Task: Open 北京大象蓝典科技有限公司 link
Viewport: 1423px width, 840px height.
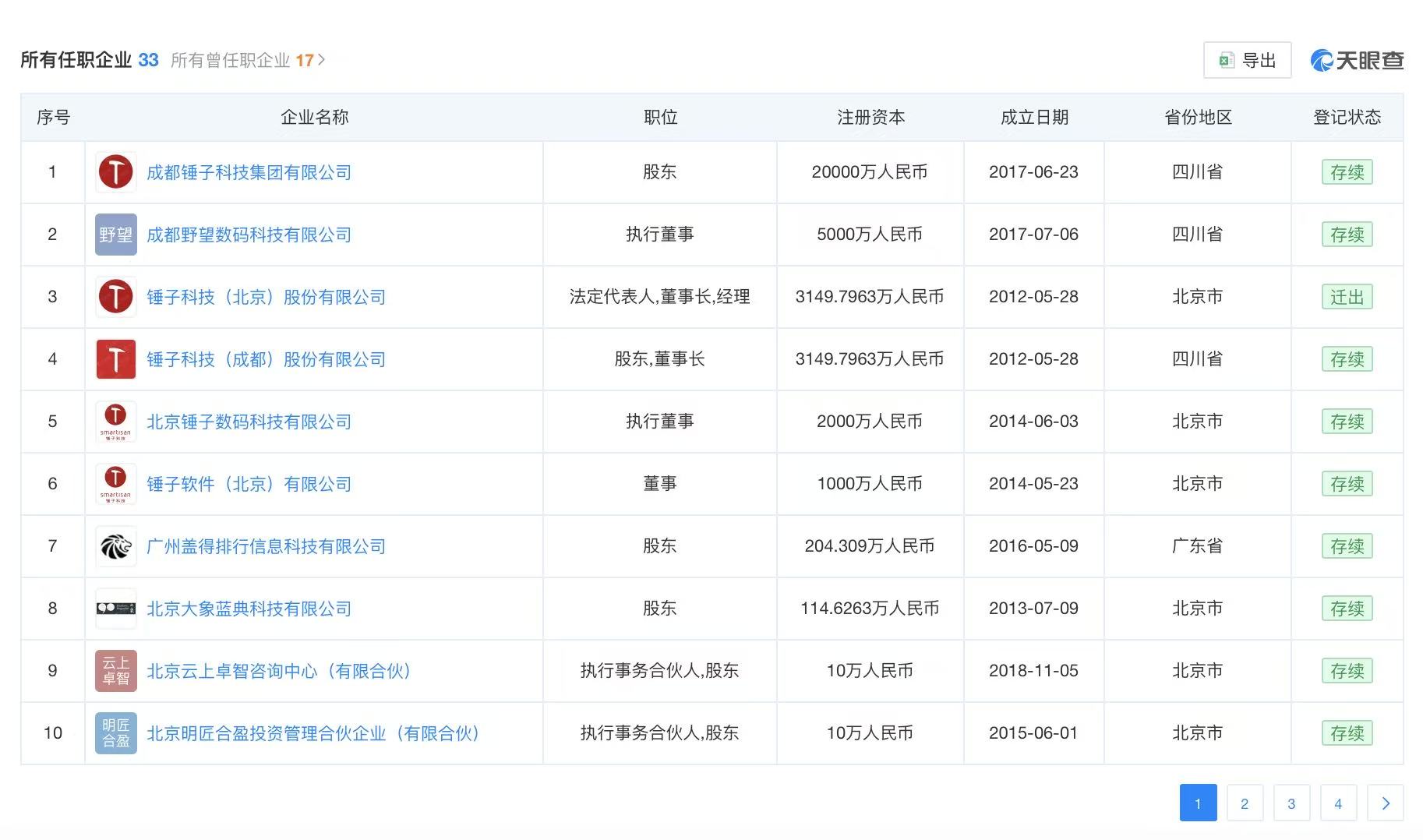Action: (249, 609)
